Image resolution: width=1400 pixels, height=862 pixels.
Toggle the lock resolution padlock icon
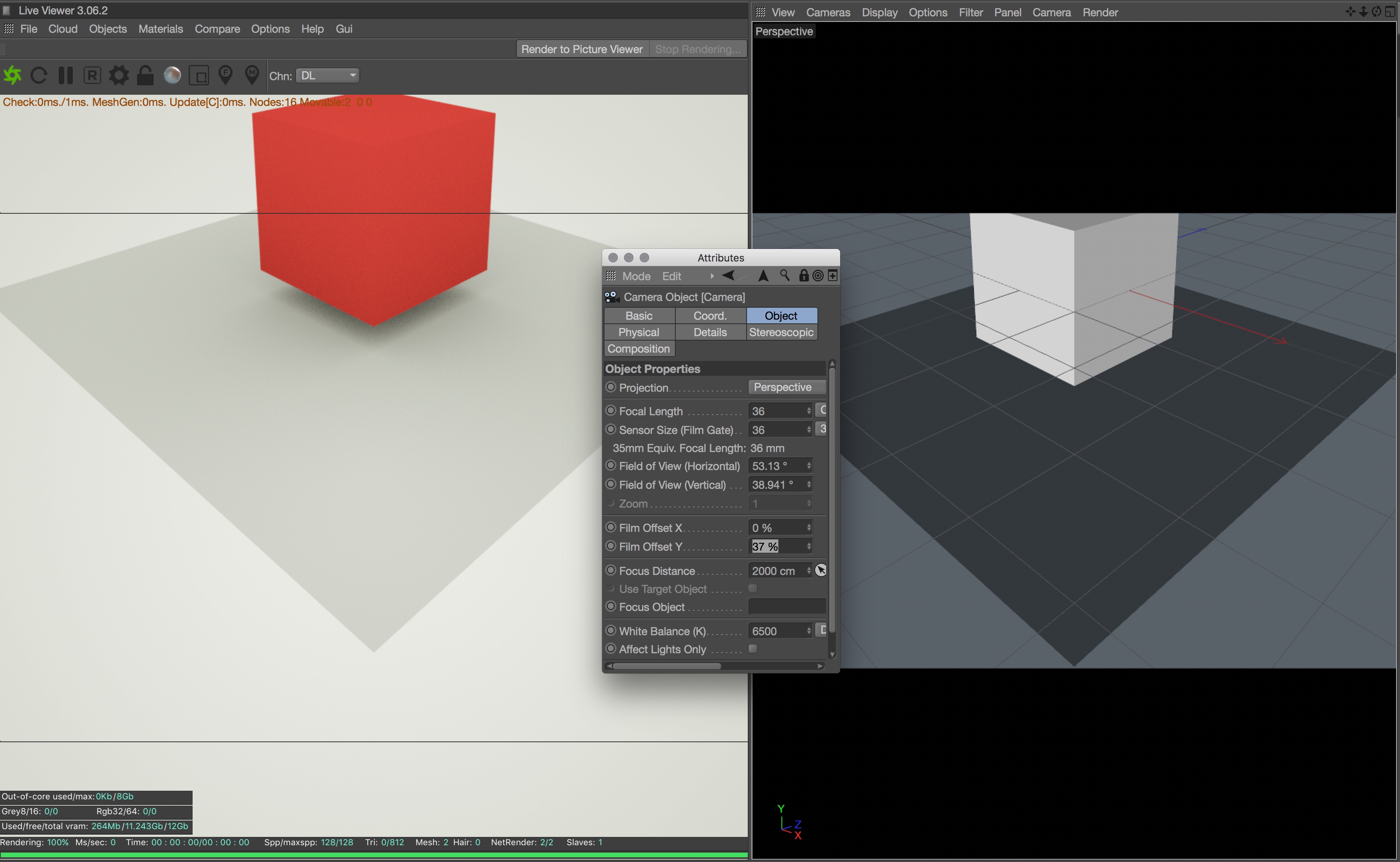145,75
